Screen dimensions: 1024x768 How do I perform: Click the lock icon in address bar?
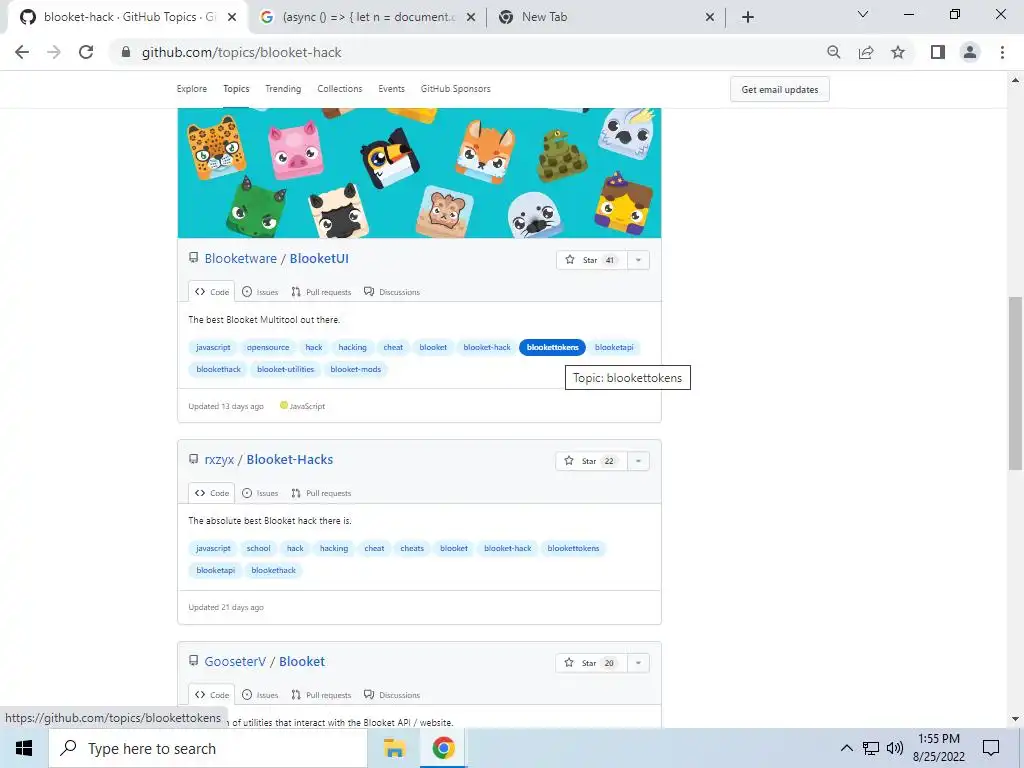click(126, 52)
